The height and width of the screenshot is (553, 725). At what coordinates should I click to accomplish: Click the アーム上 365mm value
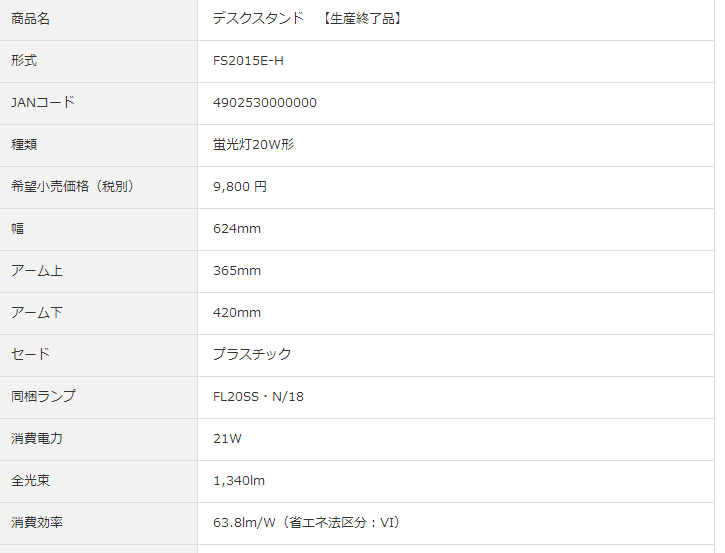(237, 271)
